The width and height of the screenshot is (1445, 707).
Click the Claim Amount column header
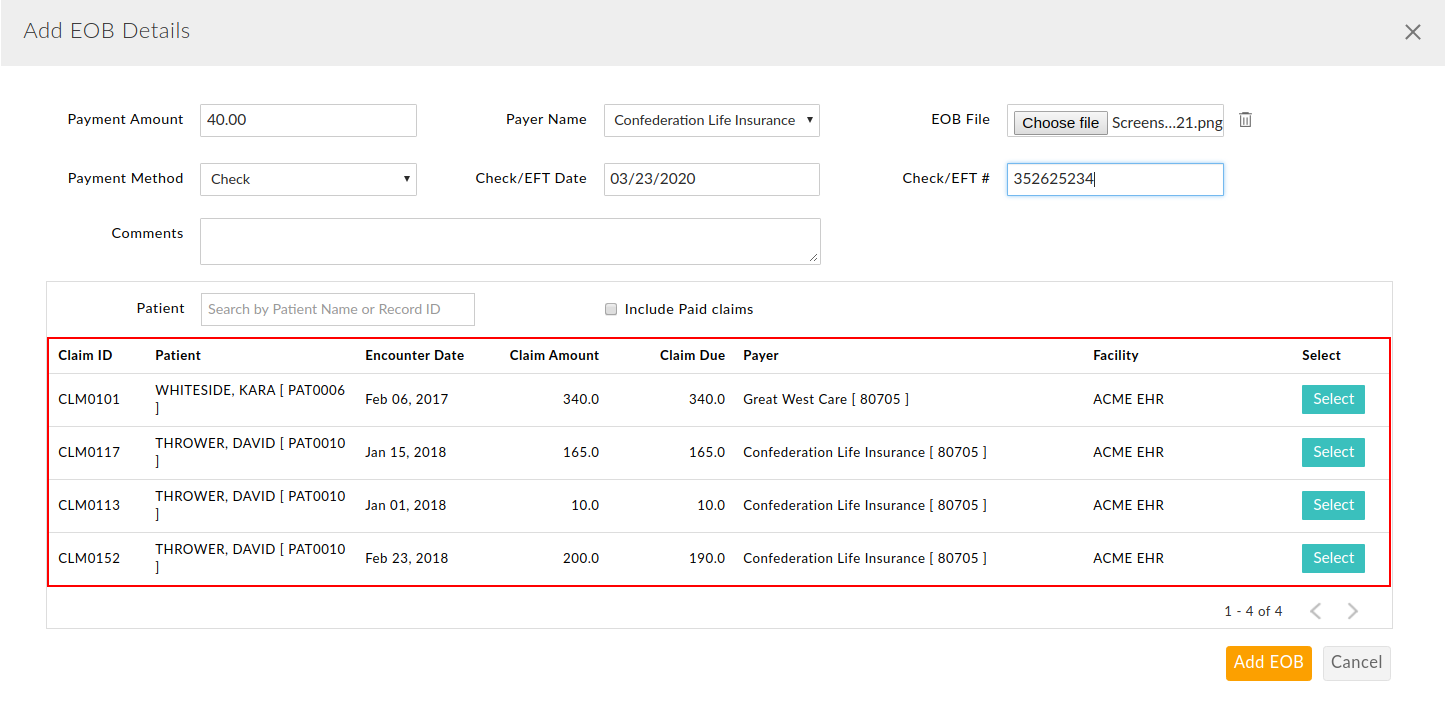pos(554,355)
